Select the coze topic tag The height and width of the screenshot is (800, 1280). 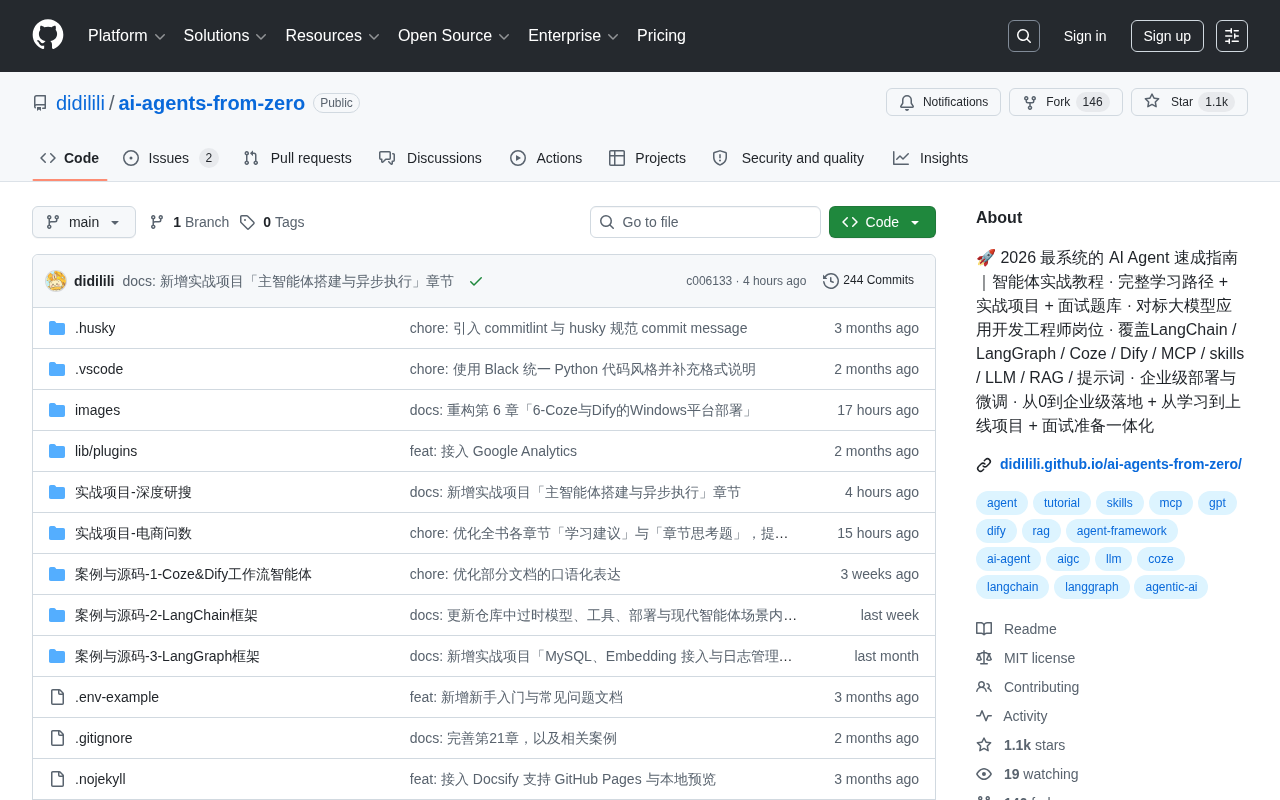coord(1161,559)
